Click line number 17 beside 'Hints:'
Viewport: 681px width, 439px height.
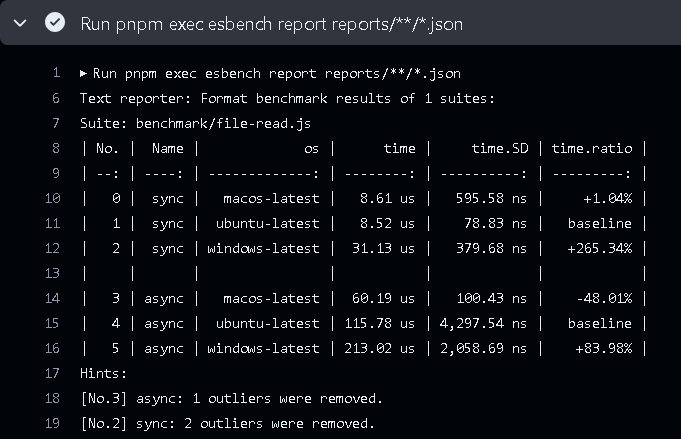(x=53, y=373)
